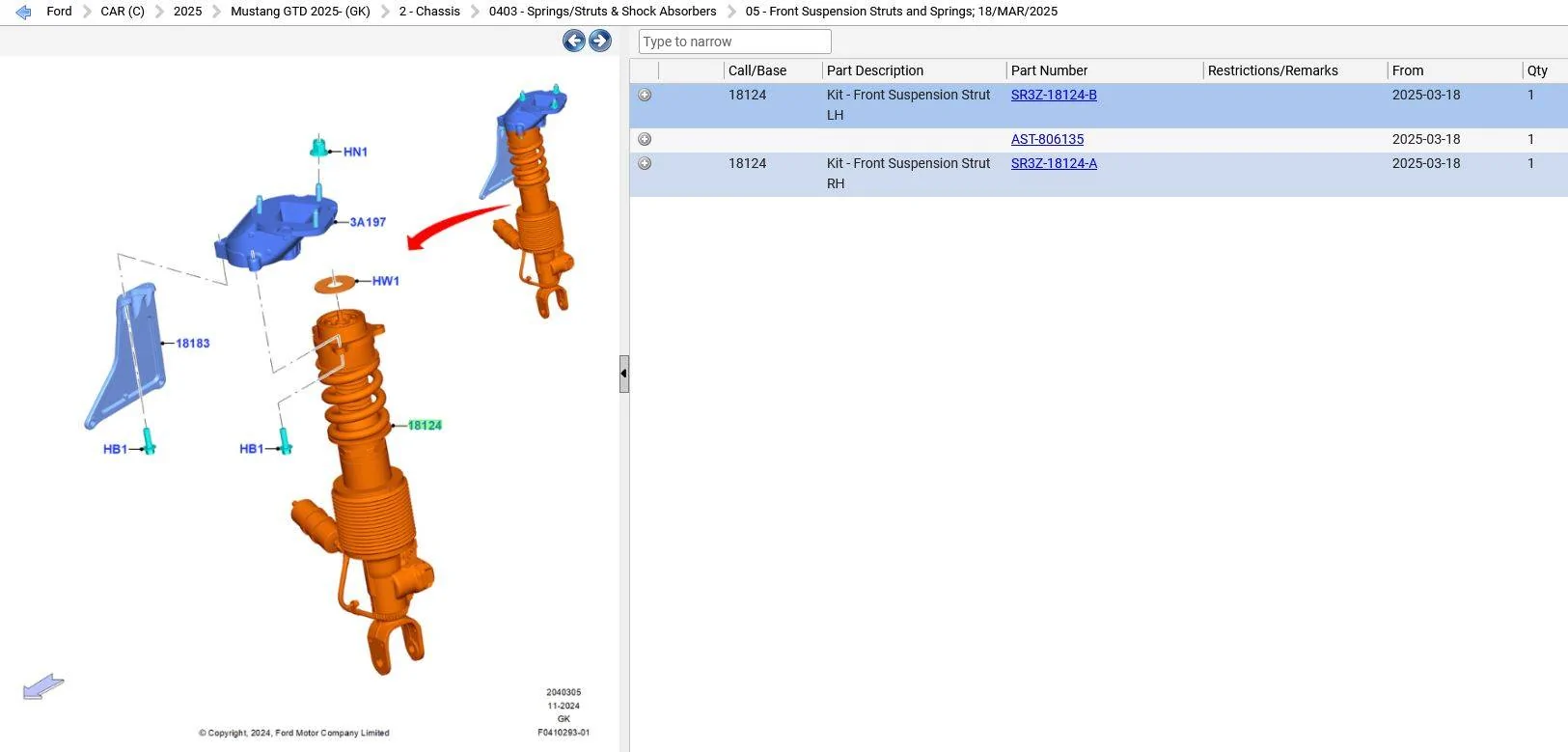Click the blue 18183 shield graphic

pos(125,357)
